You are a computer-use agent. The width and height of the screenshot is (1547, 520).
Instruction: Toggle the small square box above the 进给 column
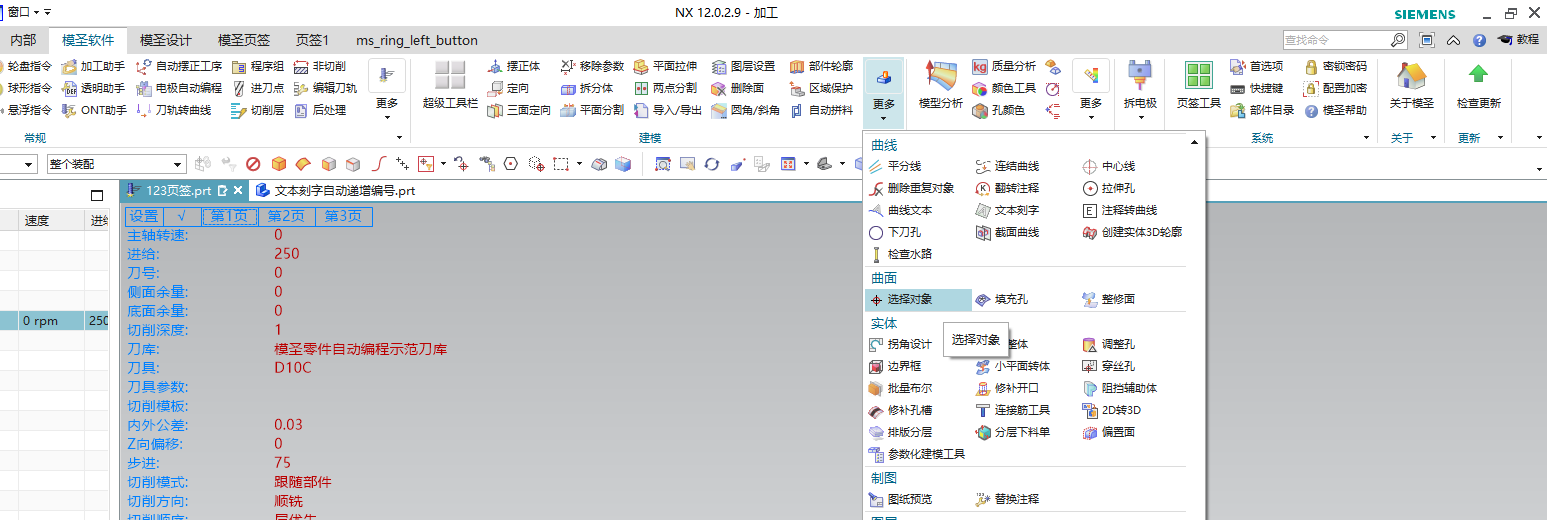point(97,195)
